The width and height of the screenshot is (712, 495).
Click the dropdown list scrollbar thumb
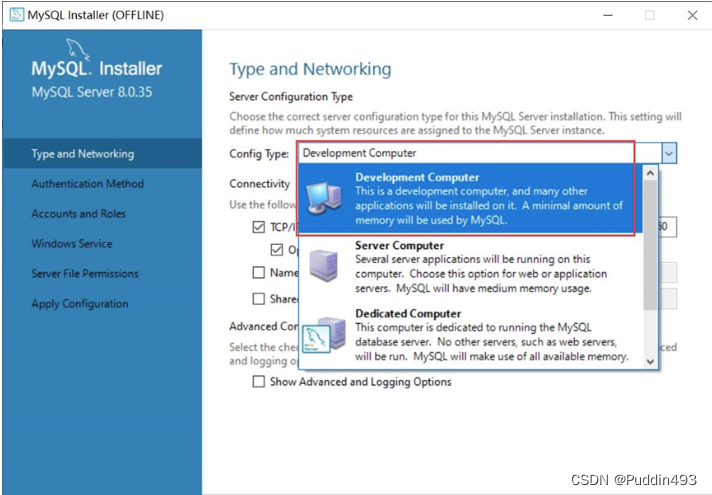tap(650, 245)
